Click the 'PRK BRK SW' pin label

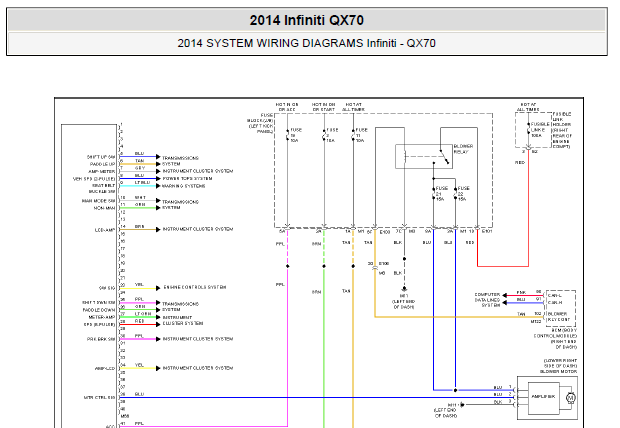tap(101, 339)
